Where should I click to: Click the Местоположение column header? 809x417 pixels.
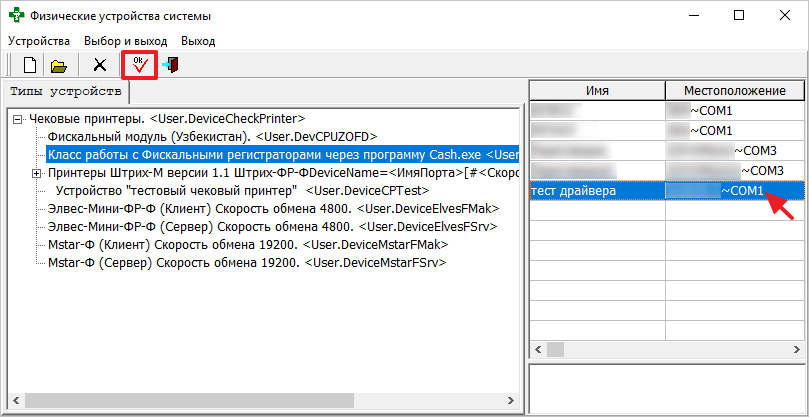735,91
